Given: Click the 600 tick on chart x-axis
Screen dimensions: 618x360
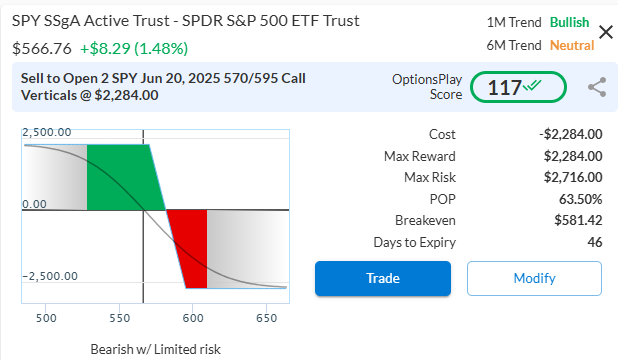Looking at the screenshot, I should click(x=193, y=318).
